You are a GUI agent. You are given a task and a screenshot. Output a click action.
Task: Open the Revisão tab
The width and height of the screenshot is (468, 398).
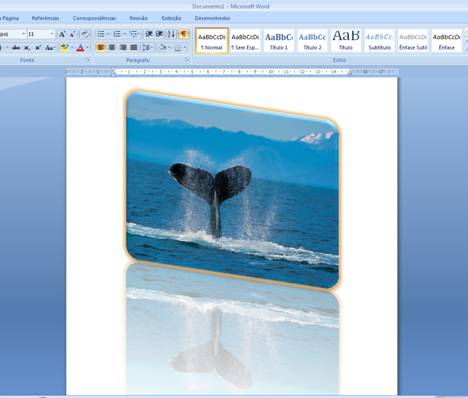138,18
